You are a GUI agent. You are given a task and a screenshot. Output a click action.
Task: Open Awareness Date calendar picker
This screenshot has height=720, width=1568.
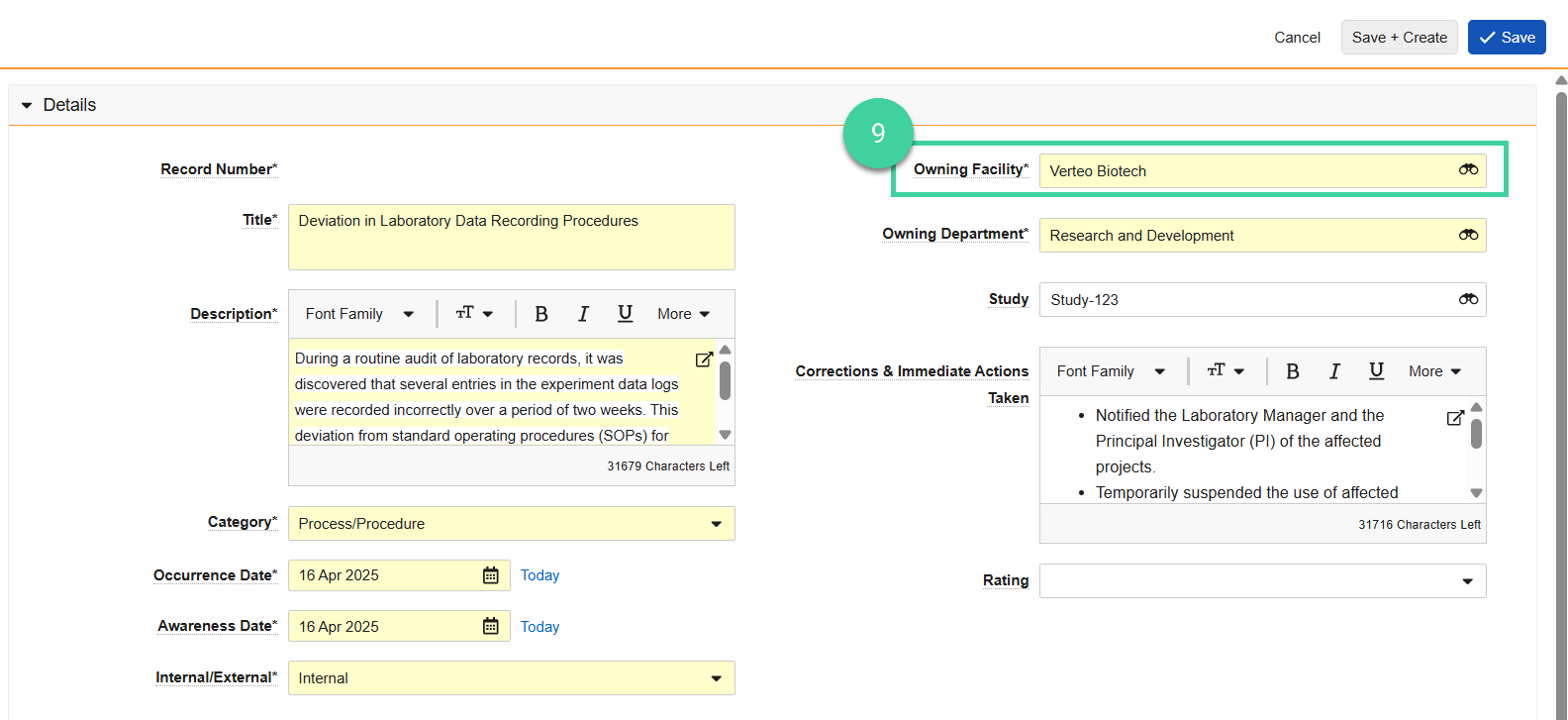coord(490,626)
